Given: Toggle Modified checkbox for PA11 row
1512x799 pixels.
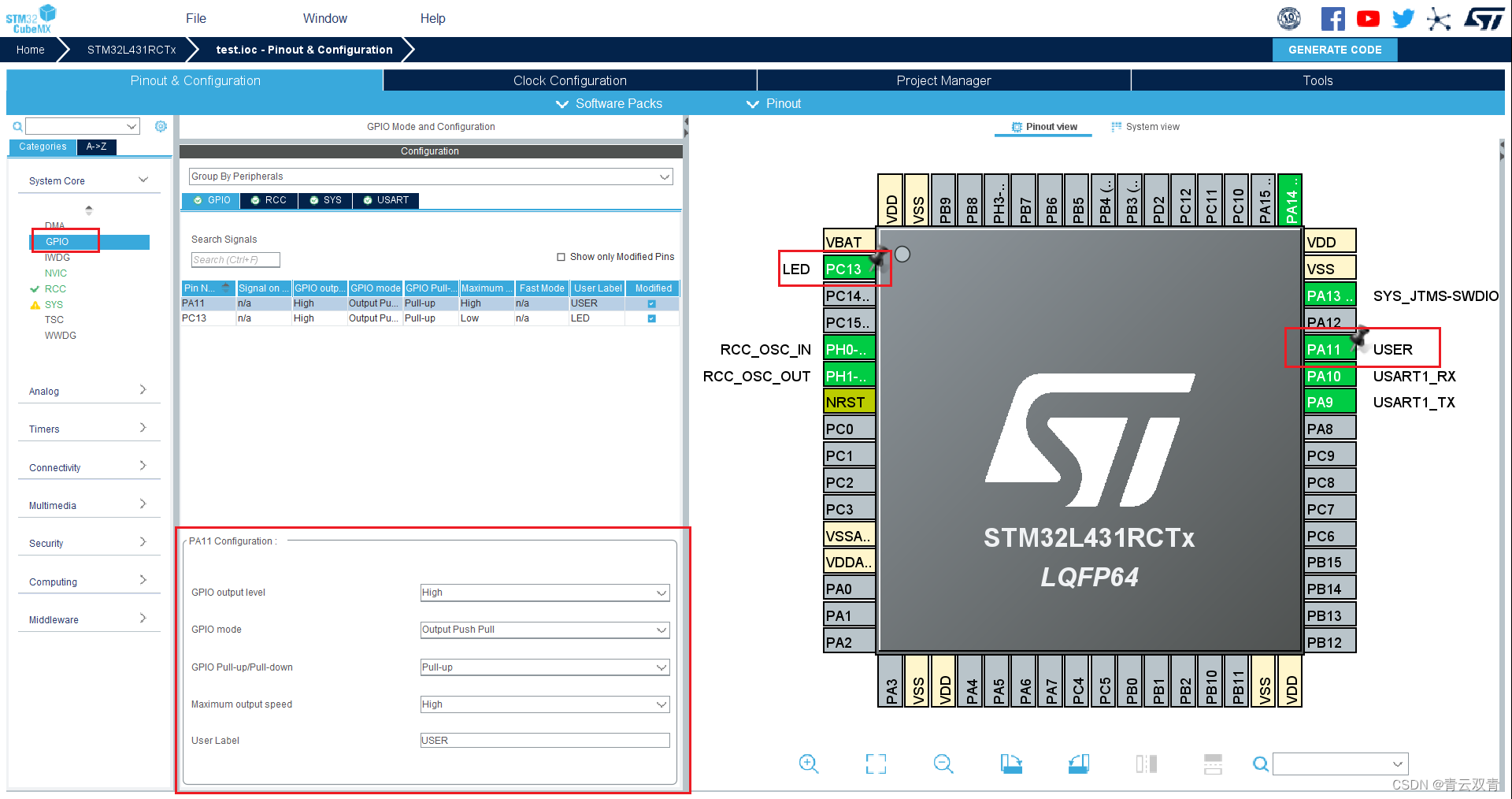Looking at the screenshot, I should [x=651, y=303].
